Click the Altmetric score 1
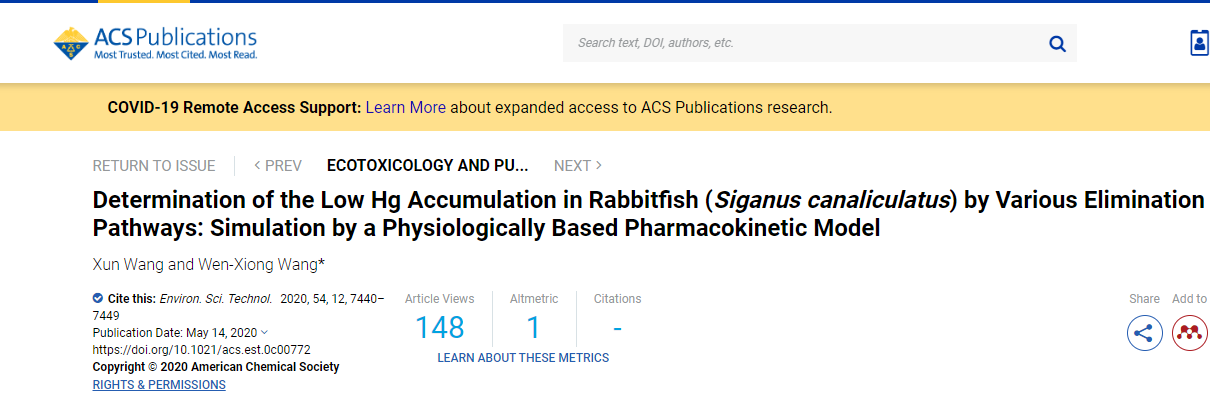Image resolution: width=1210 pixels, height=400 pixels. point(533,327)
